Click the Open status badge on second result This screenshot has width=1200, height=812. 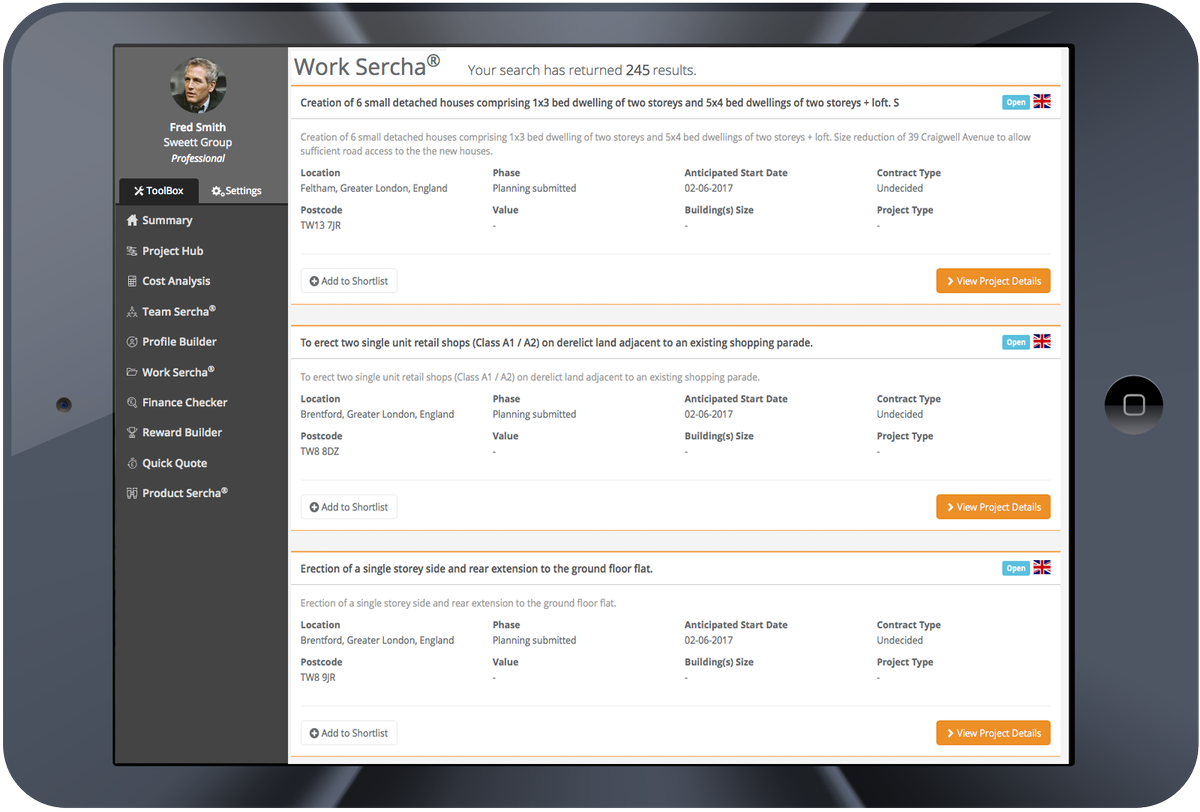pyautogui.click(x=1015, y=341)
